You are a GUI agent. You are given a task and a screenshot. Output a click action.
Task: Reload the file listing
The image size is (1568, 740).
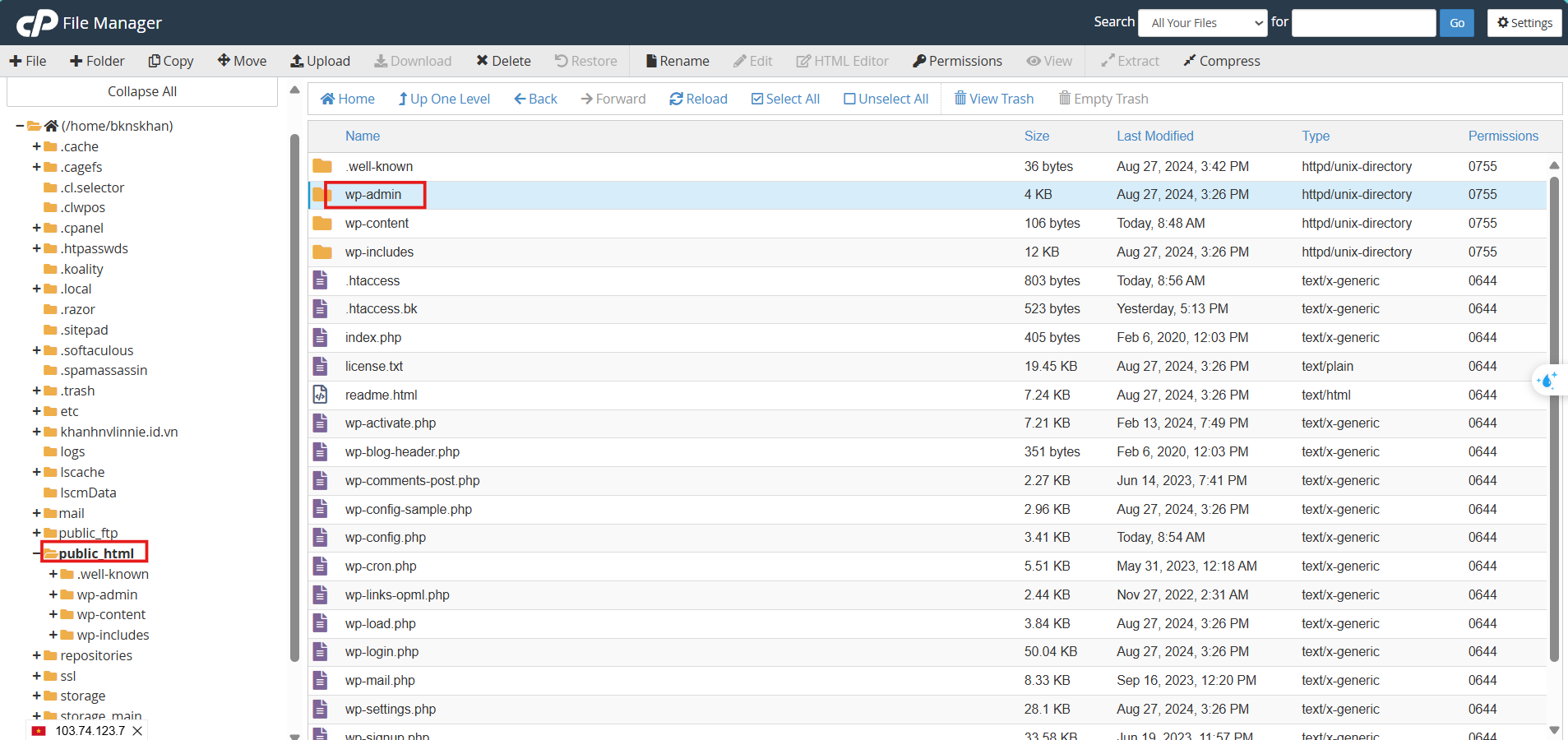tap(698, 99)
